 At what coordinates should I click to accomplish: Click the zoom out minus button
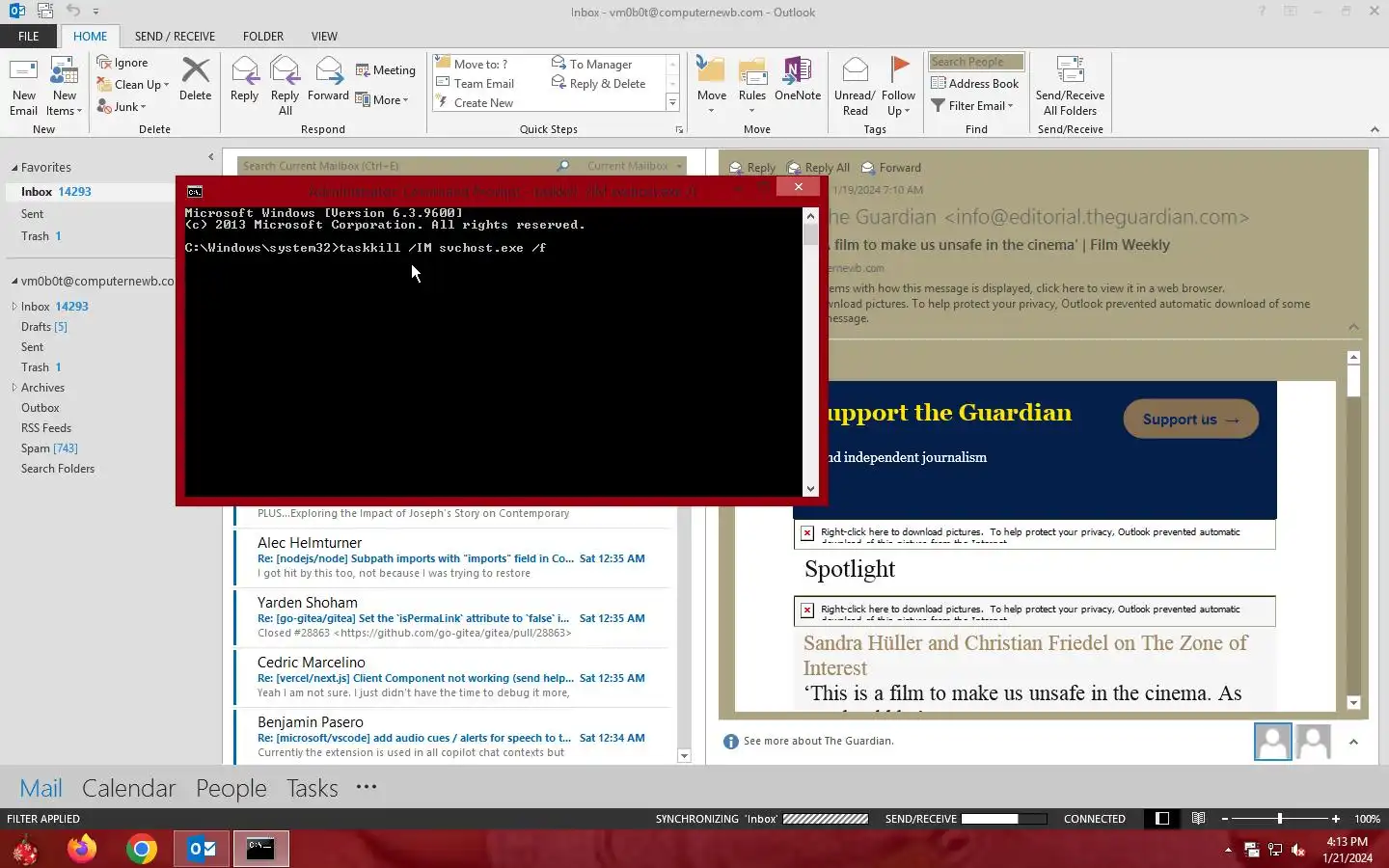[x=1225, y=819]
